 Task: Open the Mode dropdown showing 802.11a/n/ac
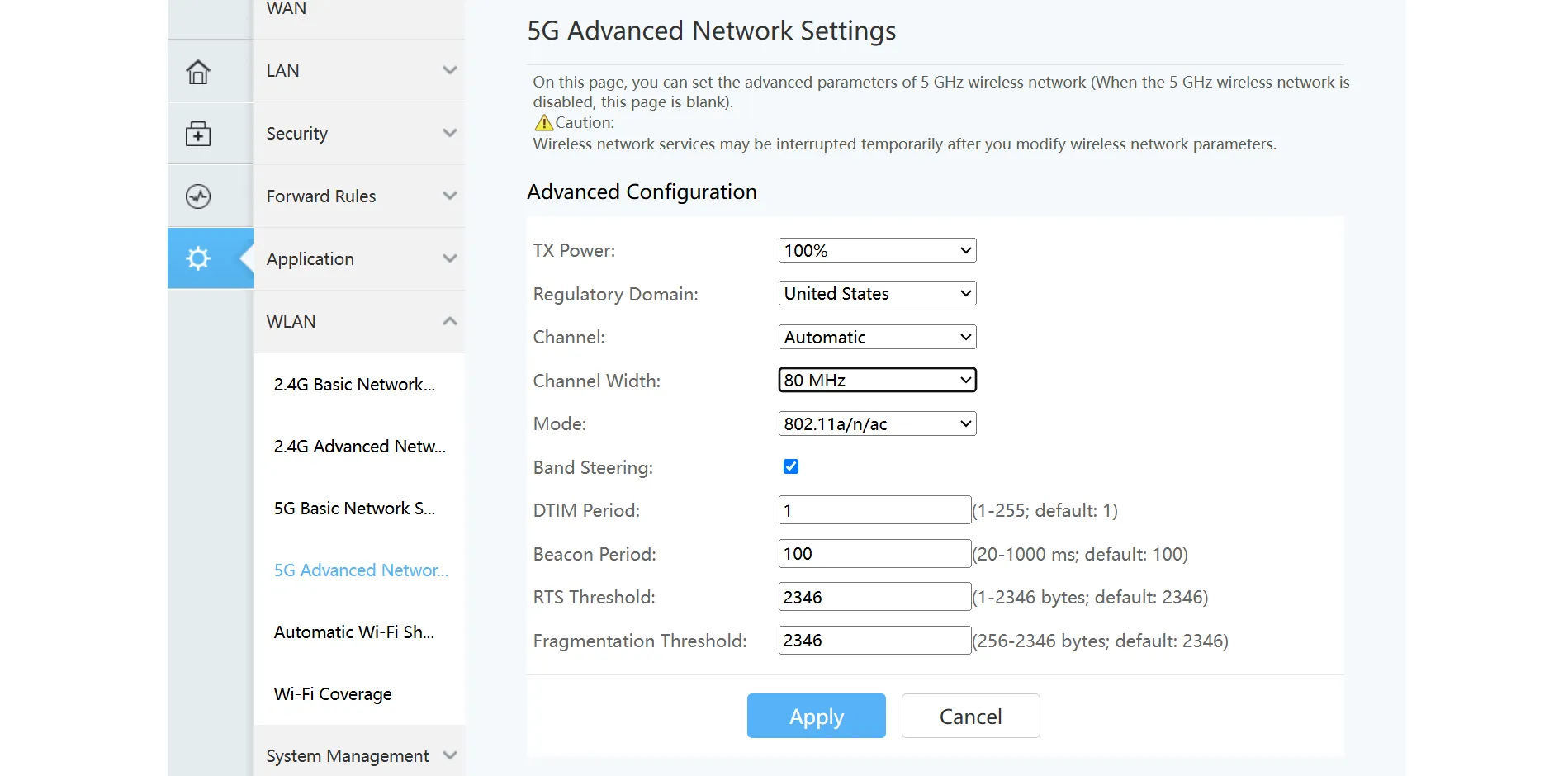pyautogui.click(x=877, y=423)
